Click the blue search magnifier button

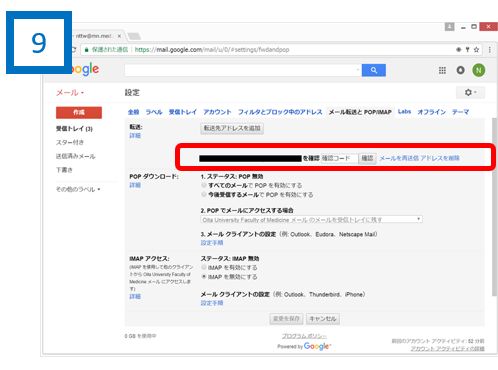pos(374,70)
